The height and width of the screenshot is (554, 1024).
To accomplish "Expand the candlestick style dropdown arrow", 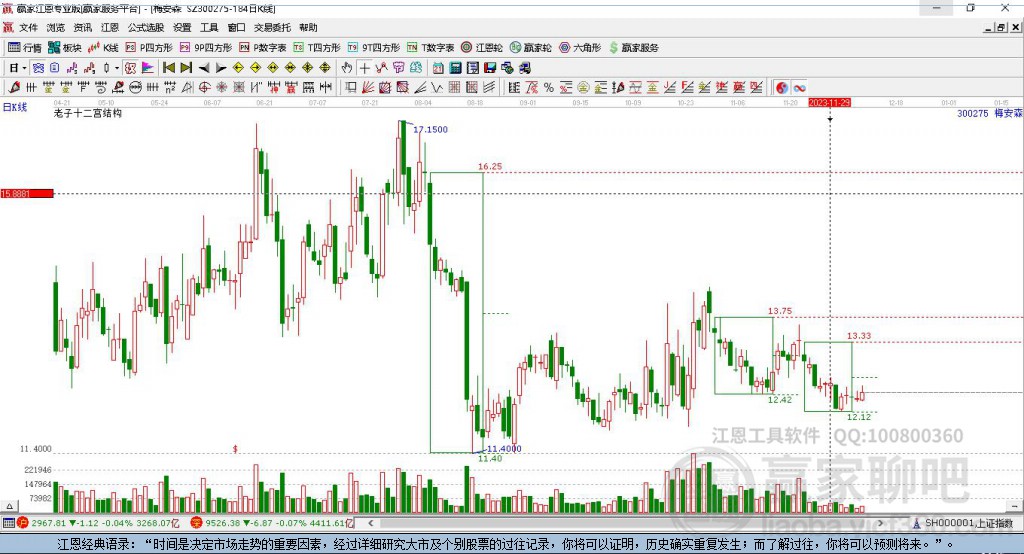I will tap(117, 68).
